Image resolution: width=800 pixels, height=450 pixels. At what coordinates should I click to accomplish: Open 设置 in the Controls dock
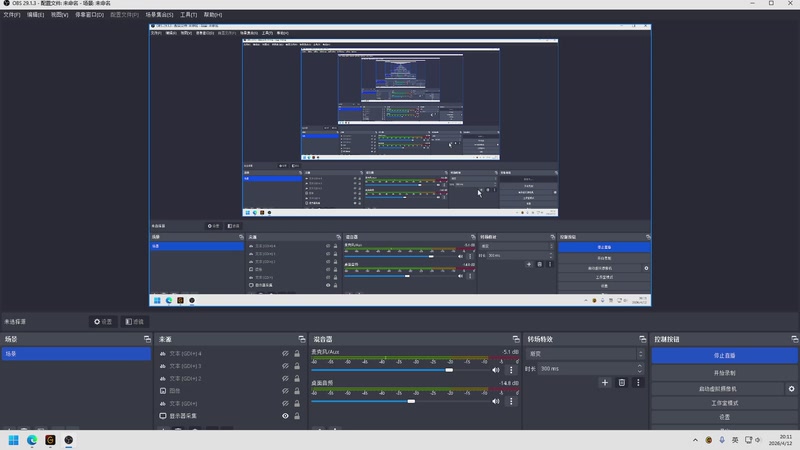click(x=724, y=417)
